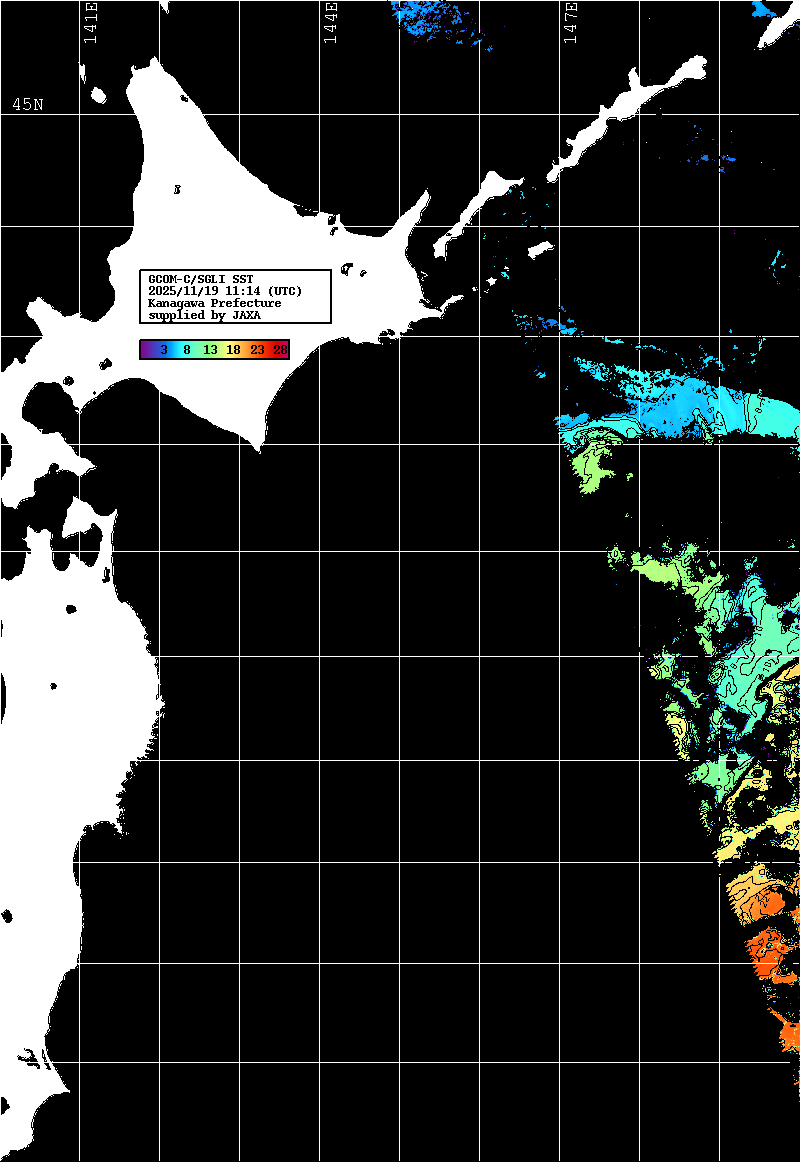Viewport: 800px width, 1162px height.
Task: Click the 2025/11/19 11:14 (UTC) timestamp
Action: (225, 291)
